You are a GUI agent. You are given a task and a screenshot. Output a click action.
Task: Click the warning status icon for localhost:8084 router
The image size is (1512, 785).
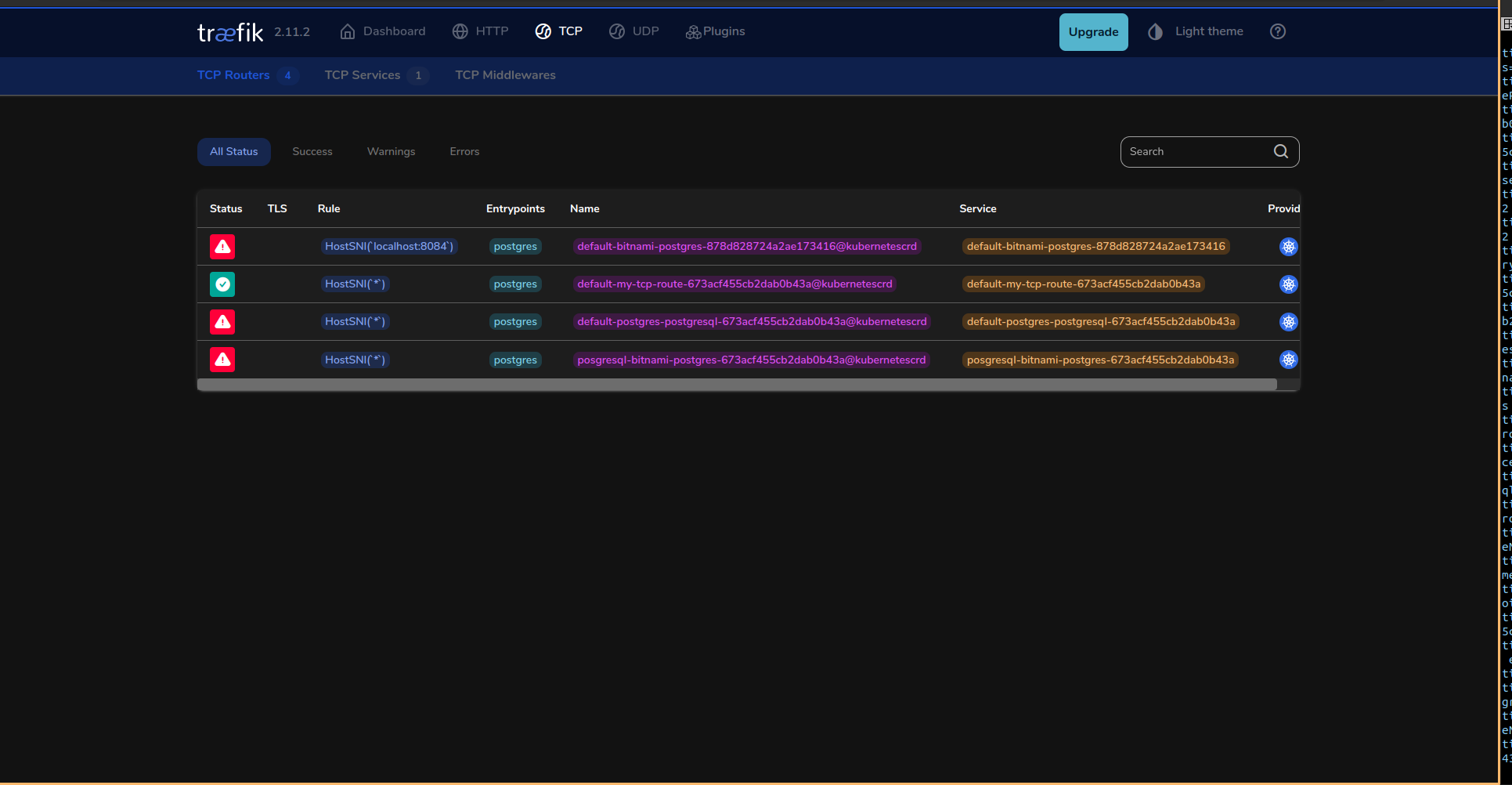click(222, 247)
